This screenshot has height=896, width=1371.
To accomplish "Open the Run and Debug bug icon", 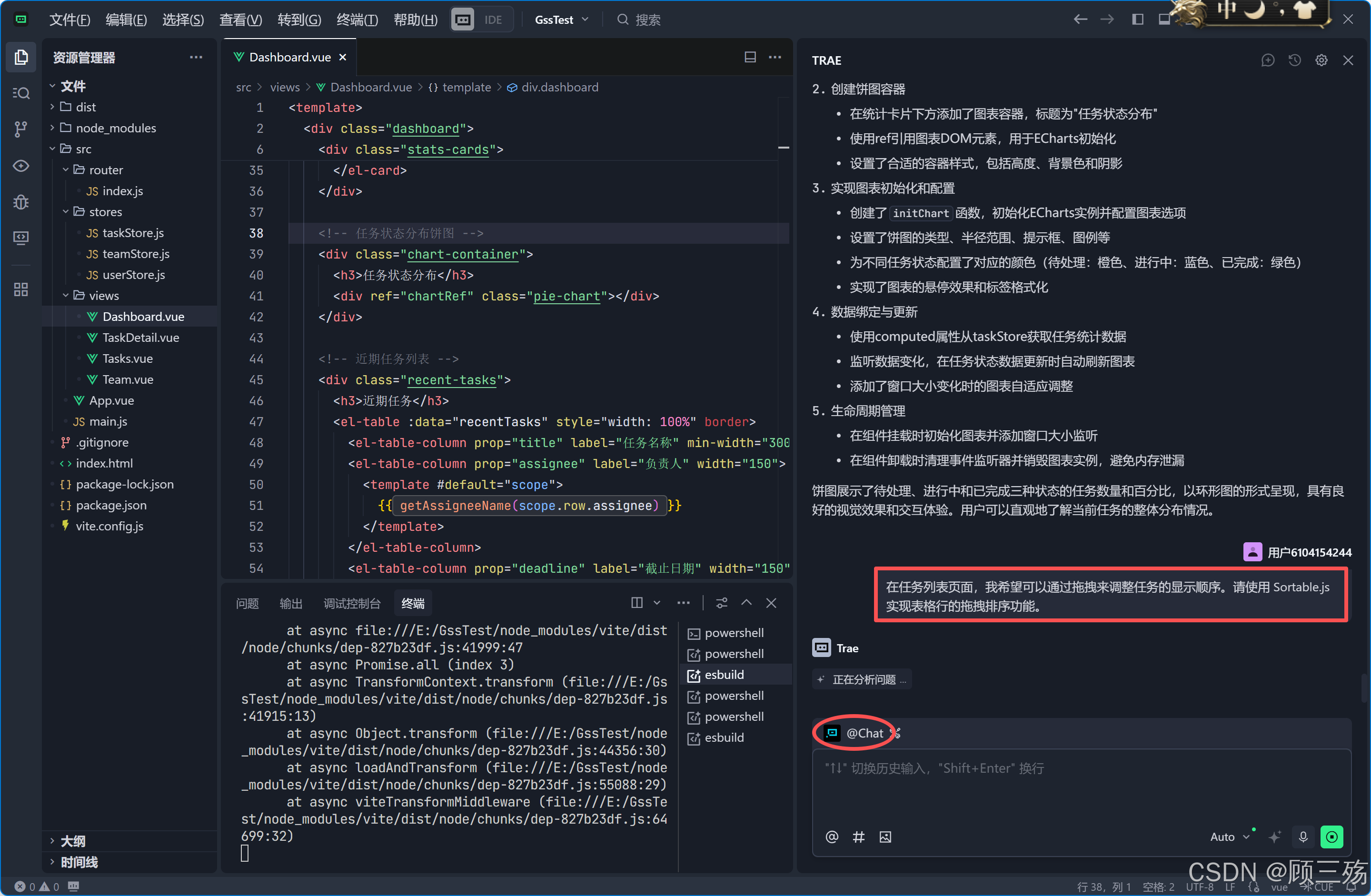I will 21,202.
